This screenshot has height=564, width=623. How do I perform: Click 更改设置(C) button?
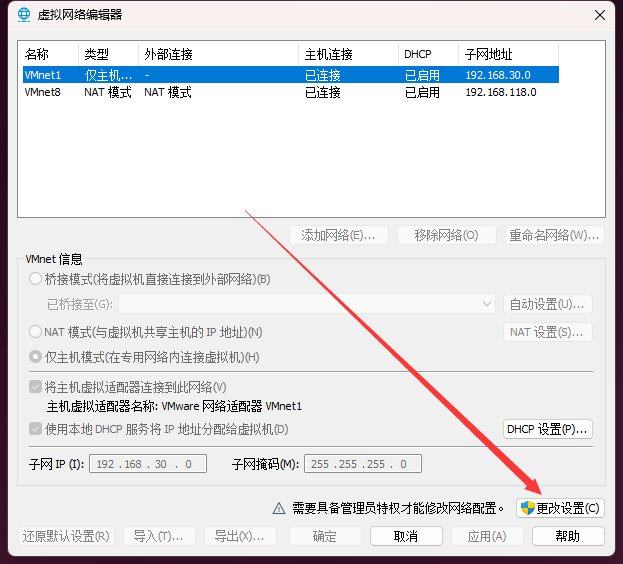pyautogui.click(x=560, y=508)
